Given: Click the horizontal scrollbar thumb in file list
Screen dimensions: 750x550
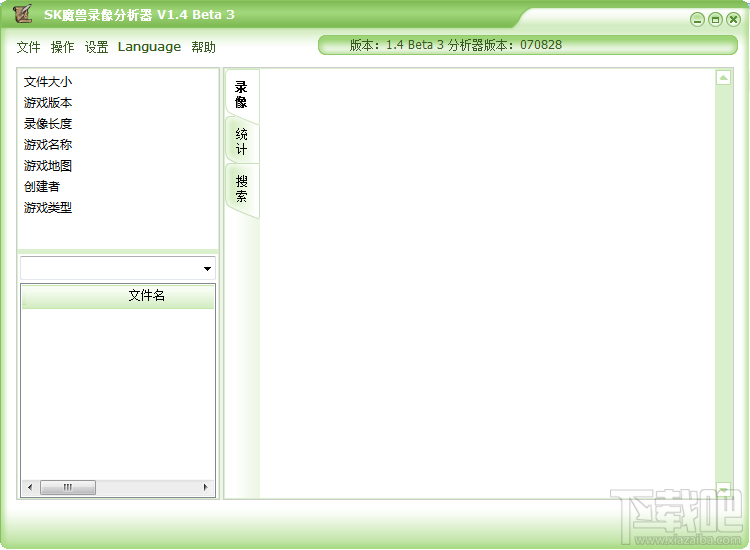Looking at the screenshot, I should [x=68, y=487].
